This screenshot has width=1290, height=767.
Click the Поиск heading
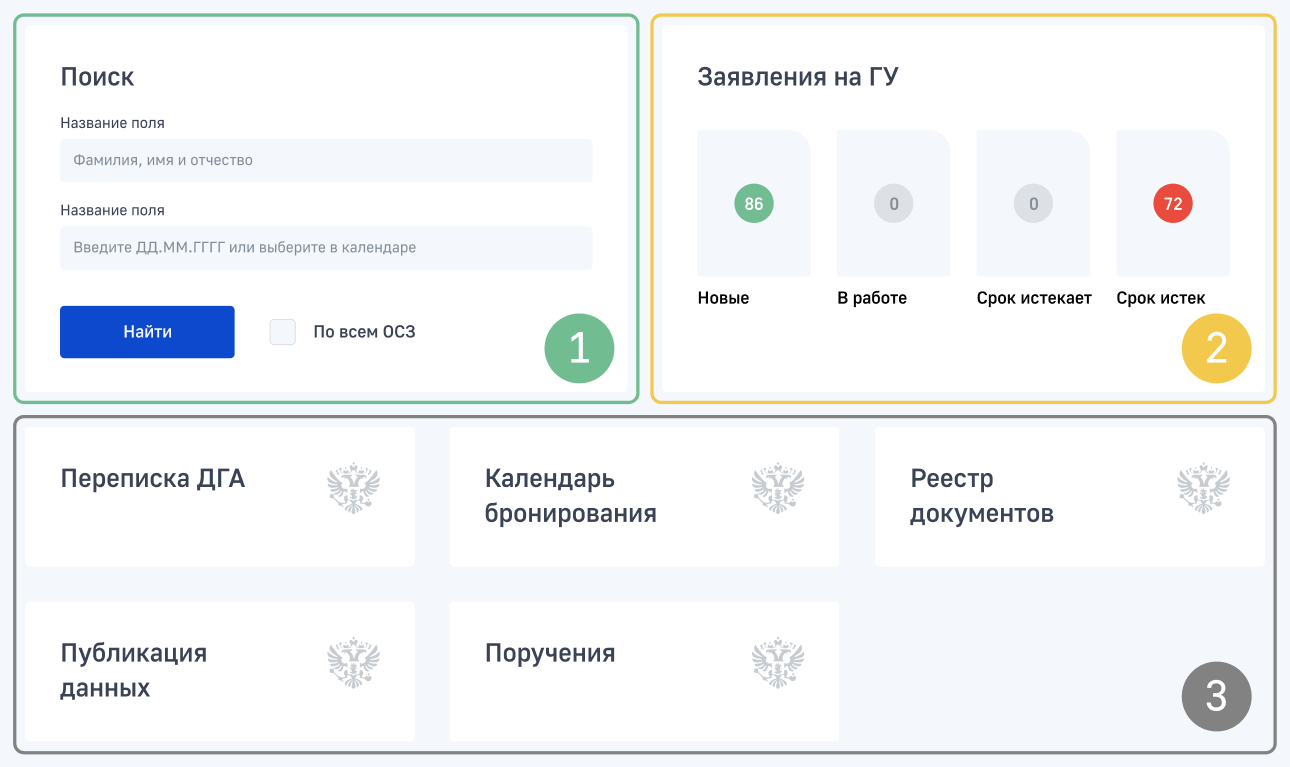click(x=97, y=77)
